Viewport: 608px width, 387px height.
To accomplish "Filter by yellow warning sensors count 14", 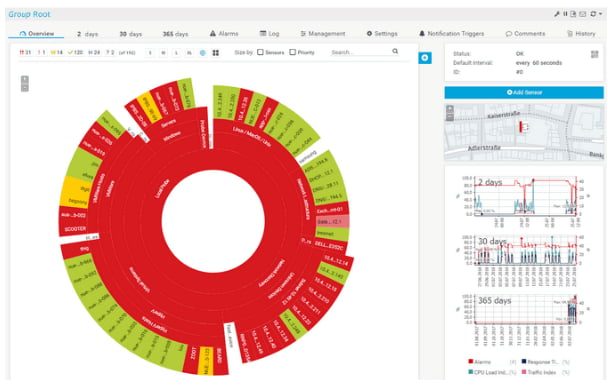I will point(57,52).
